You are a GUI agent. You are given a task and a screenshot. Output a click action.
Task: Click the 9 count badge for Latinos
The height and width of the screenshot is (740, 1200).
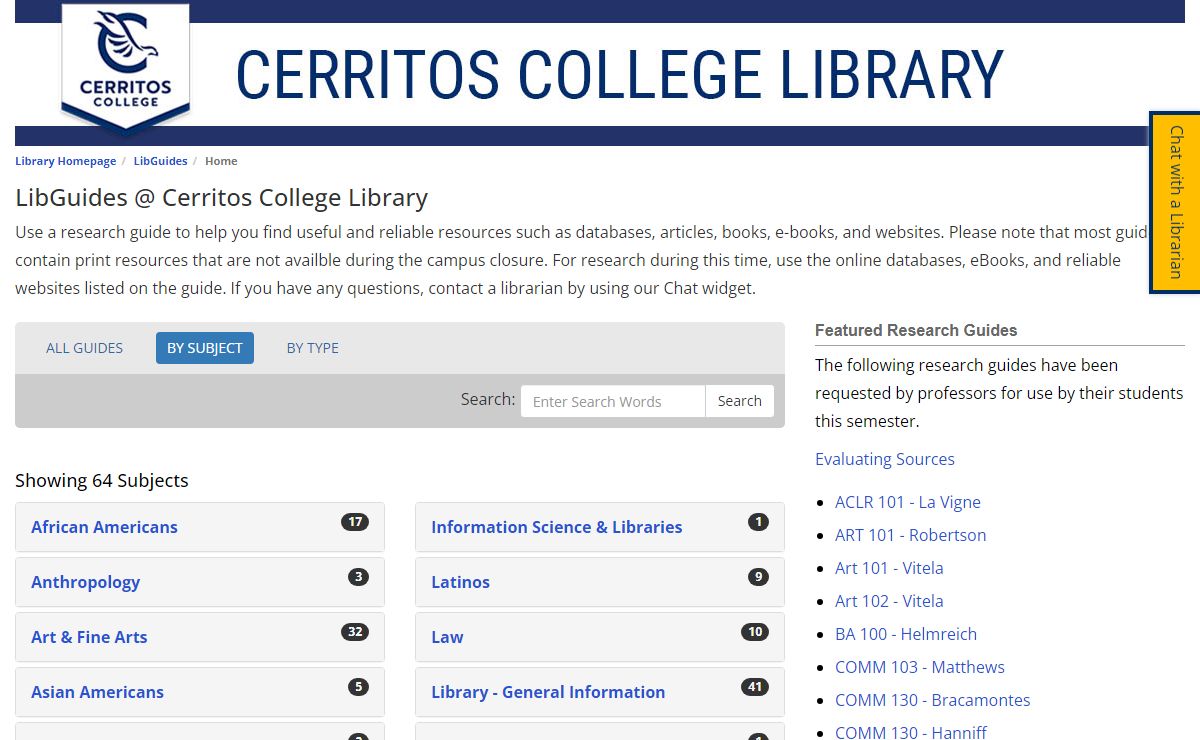pos(758,577)
